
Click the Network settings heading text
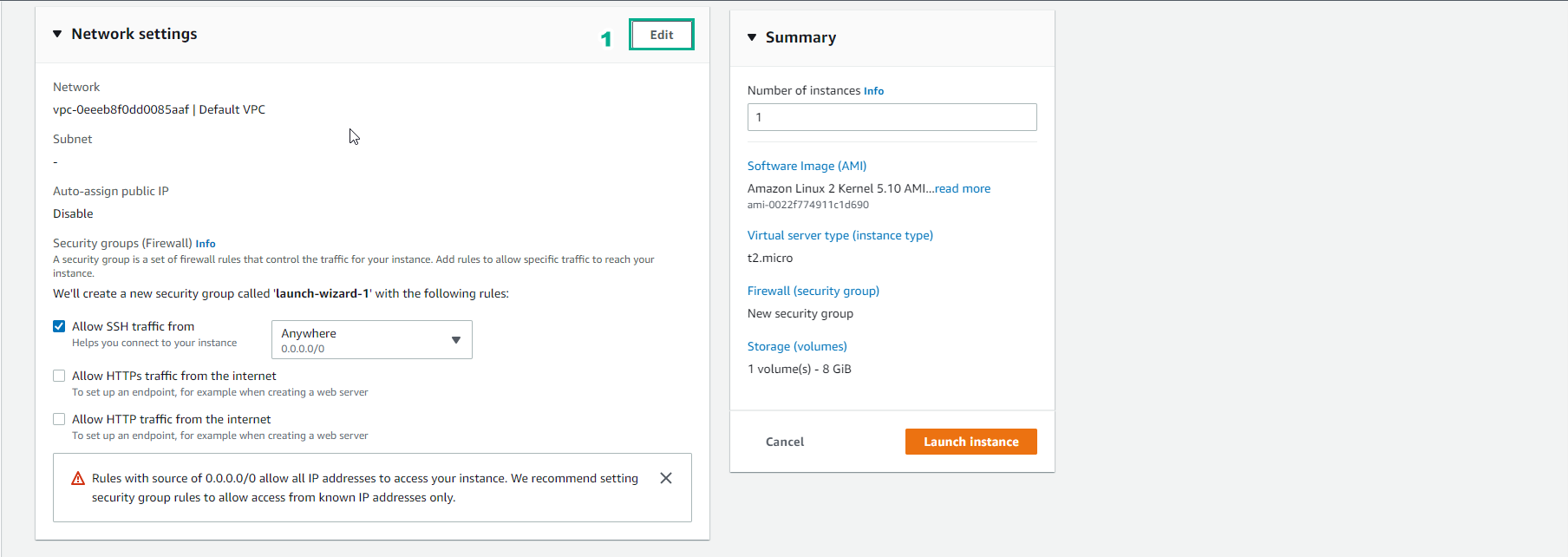coord(134,34)
